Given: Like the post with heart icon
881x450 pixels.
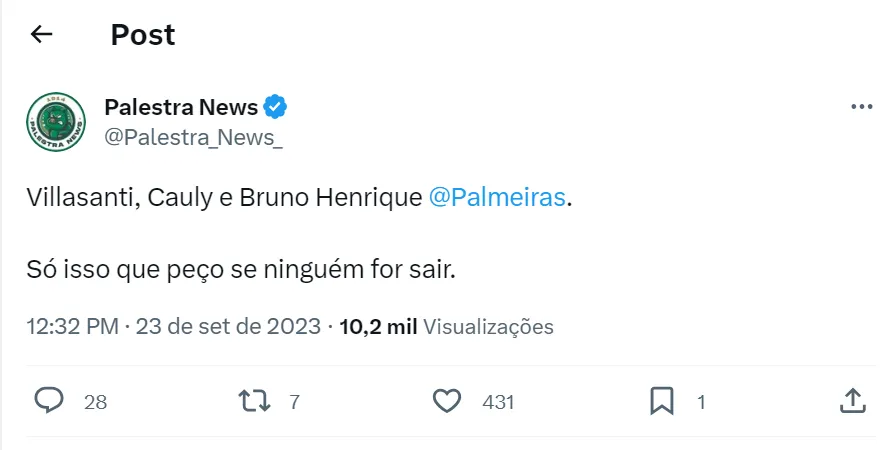Looking at the screenshot, I should pos(447,401).
